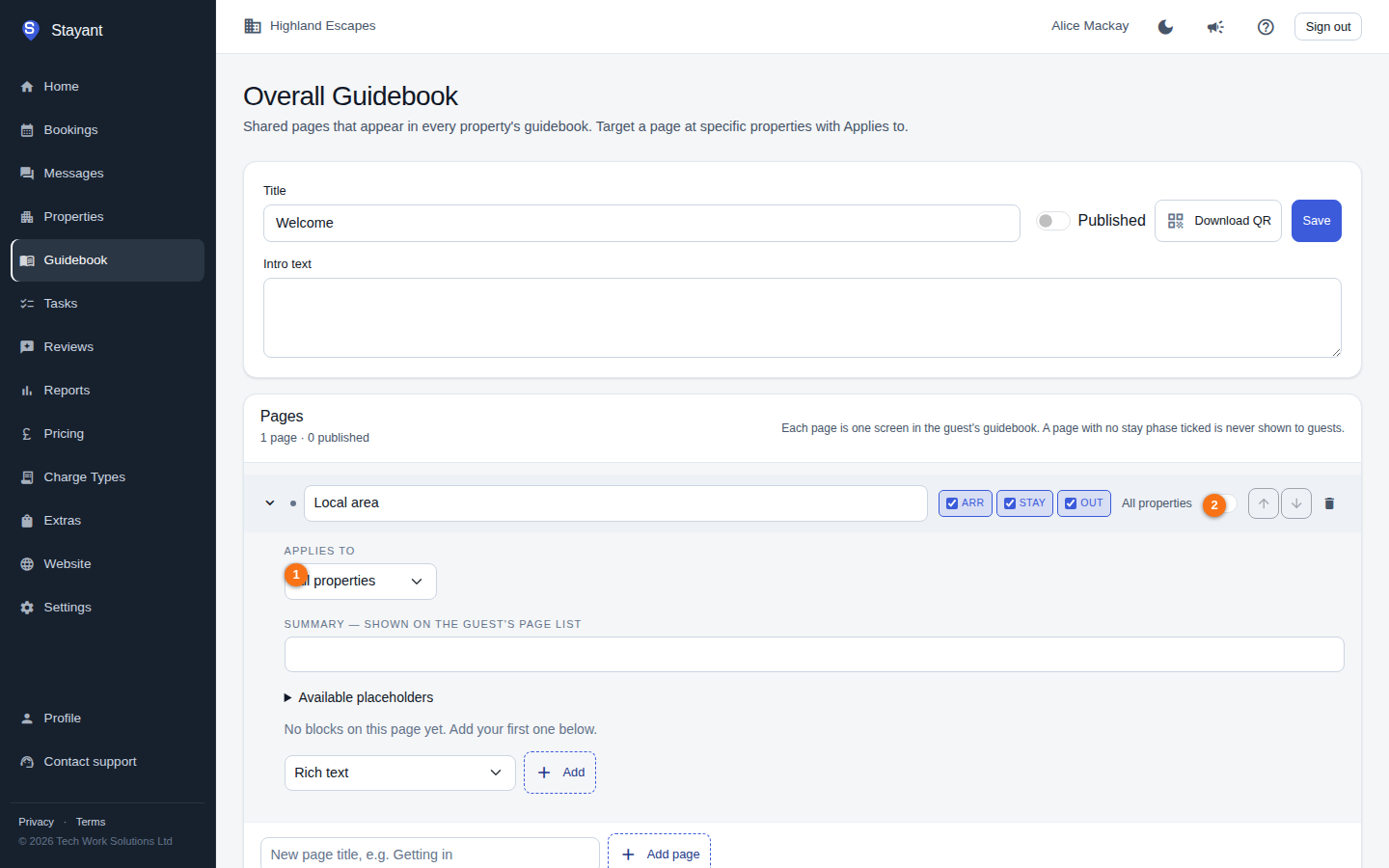Switch to dark mode with the moon icon
The width and height of the screenshot is (1389, 868).
click(x=1165, y=27)
